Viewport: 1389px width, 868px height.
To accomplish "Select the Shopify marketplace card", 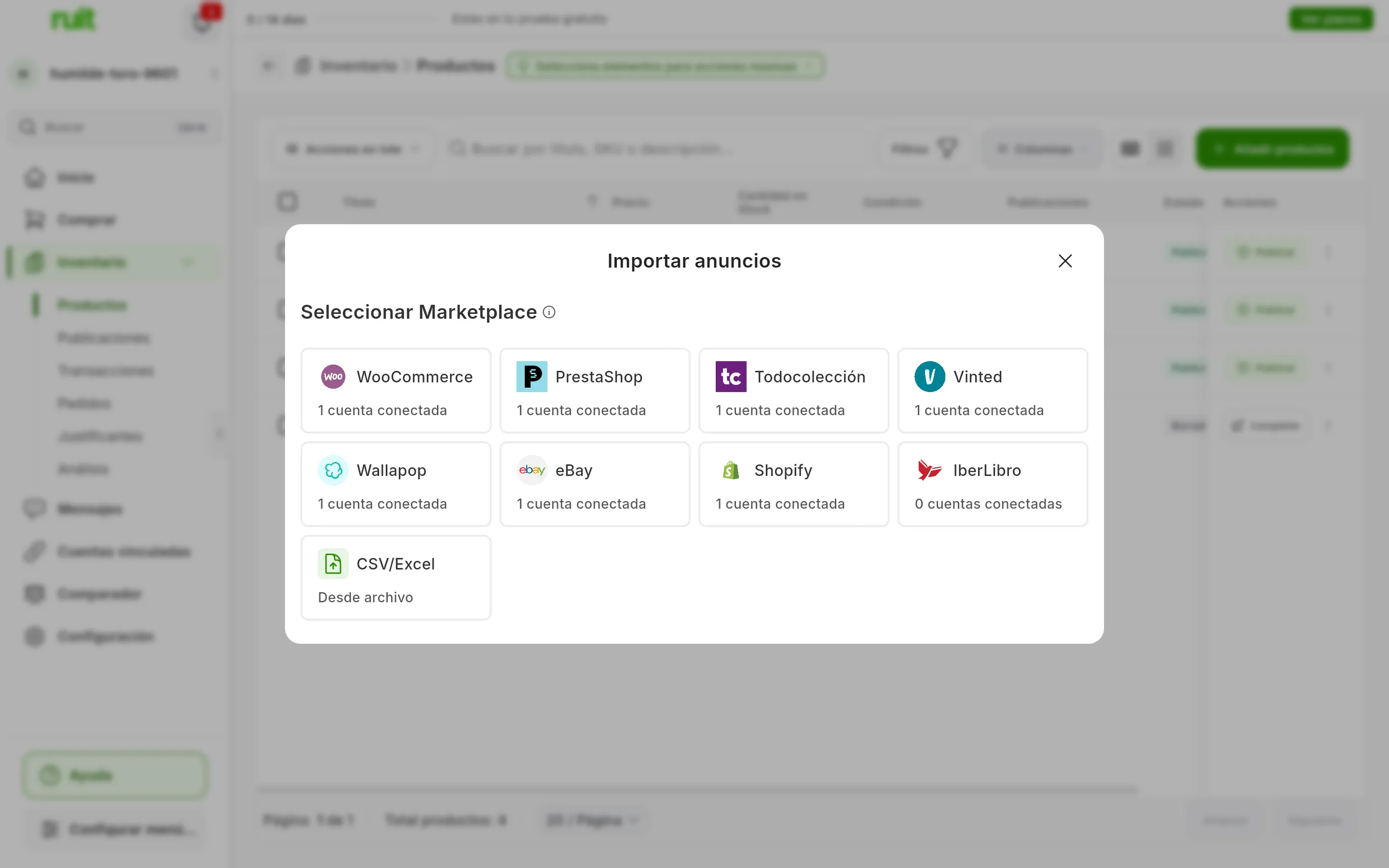I will point(794,484).
